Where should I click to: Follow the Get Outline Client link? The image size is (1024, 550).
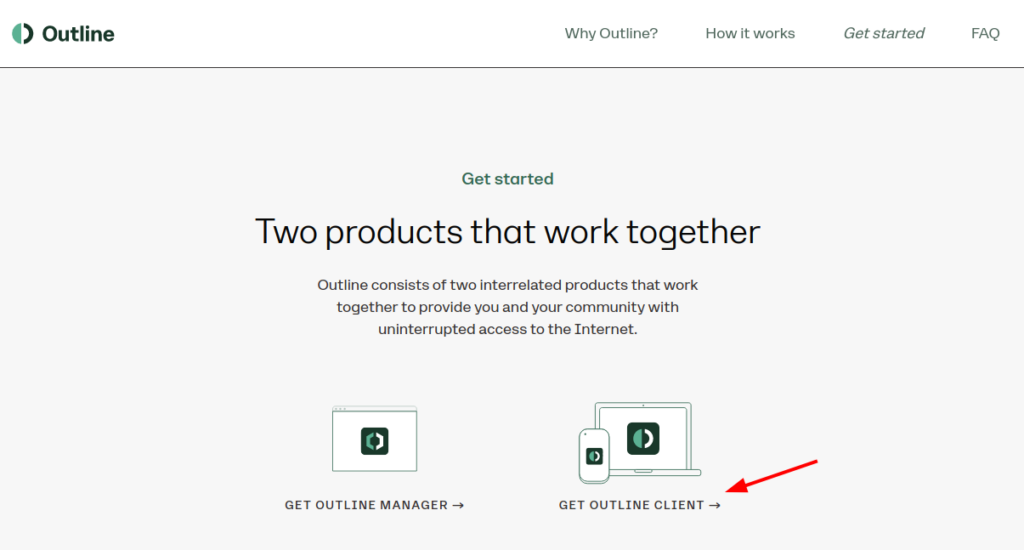tap(639, 505)
